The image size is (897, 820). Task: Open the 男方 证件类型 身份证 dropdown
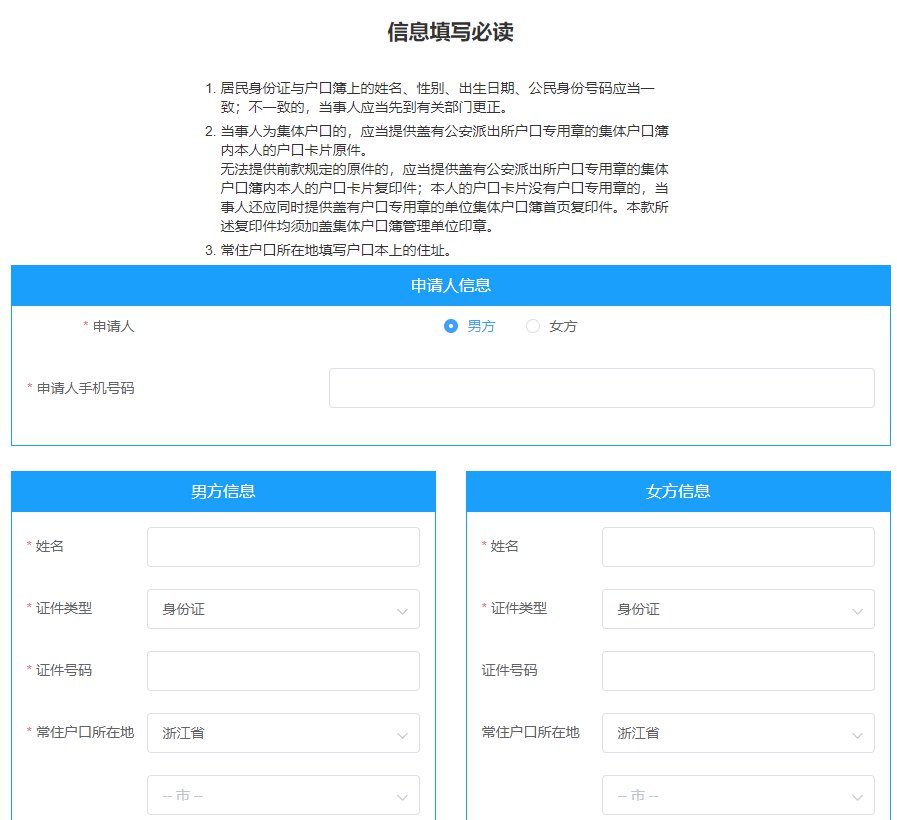tap(283, 609)
